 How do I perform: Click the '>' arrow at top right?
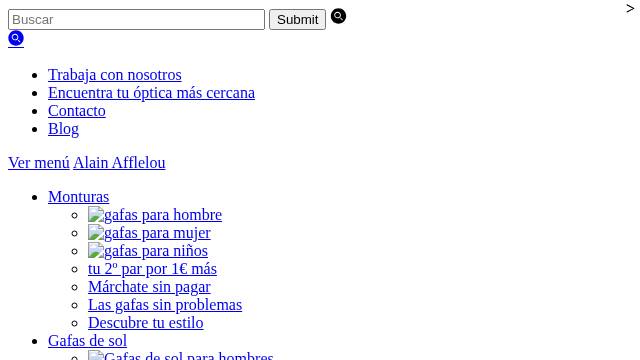click(x=630, y=9)
